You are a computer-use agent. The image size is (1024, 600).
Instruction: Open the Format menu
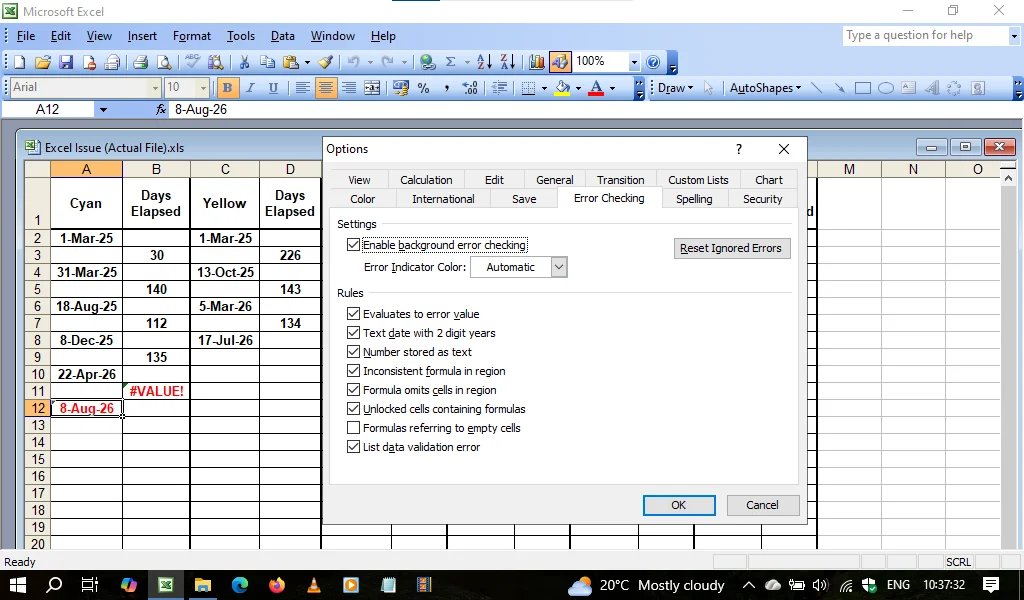(191, 36)
